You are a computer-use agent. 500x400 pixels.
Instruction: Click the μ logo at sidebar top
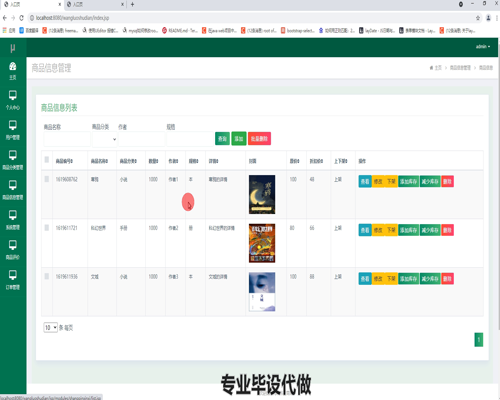(x=13, y=48)
